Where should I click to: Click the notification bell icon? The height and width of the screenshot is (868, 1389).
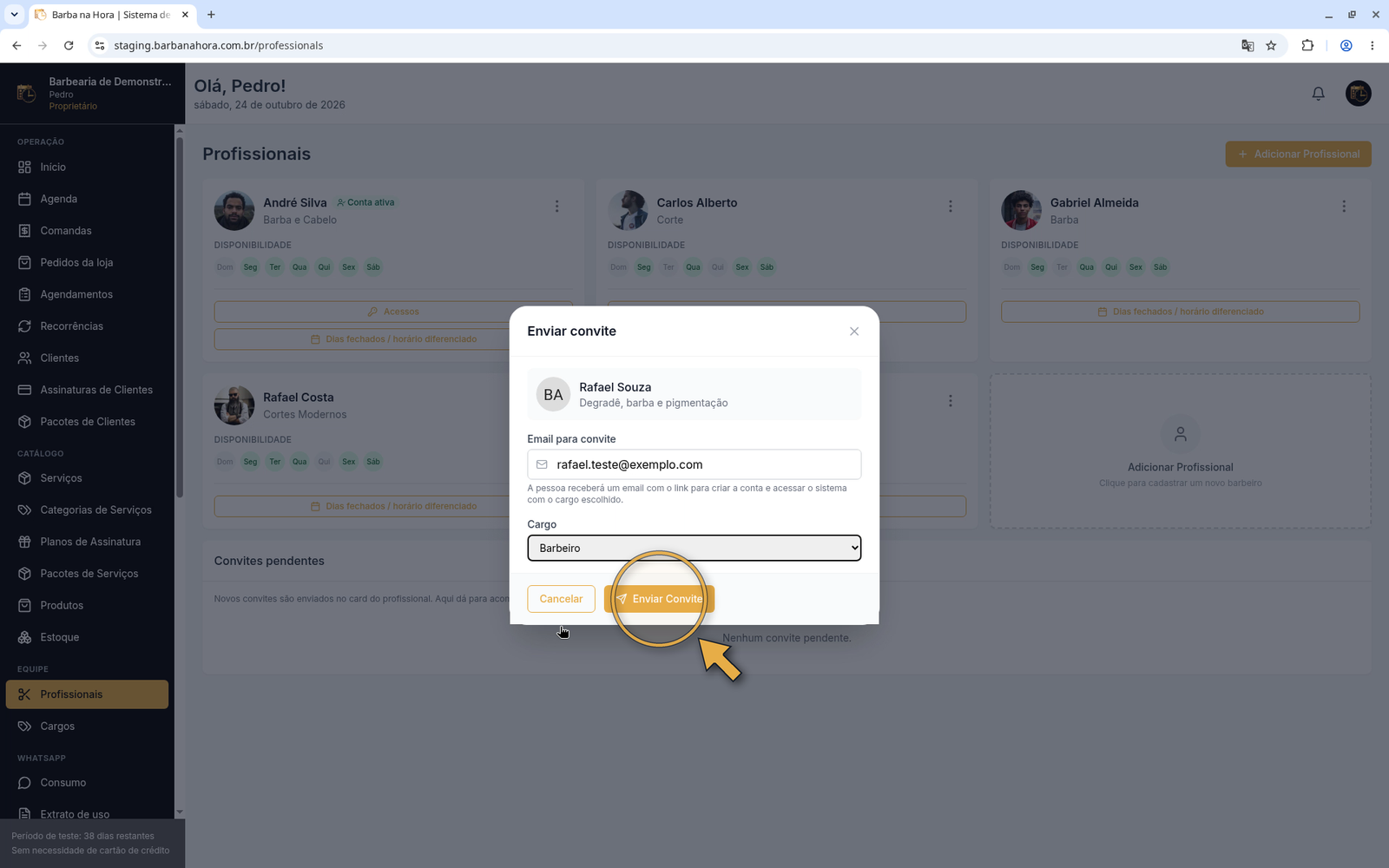[1318, 93]
